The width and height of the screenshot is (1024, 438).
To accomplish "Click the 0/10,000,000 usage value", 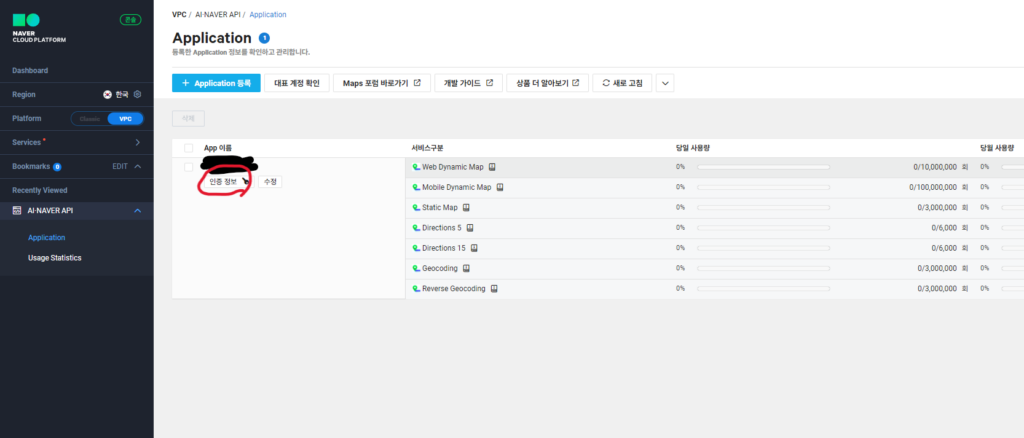I will click(x=935, y=167).
